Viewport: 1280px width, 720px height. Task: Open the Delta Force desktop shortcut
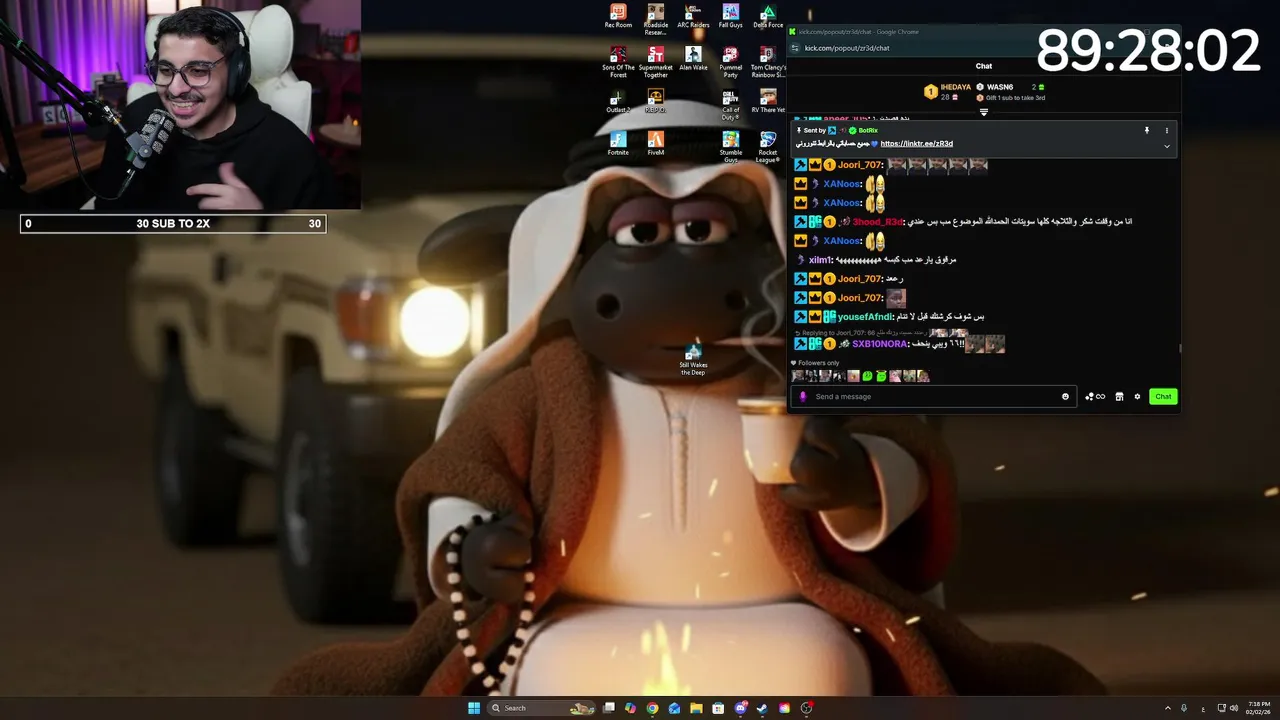point(768,16)
